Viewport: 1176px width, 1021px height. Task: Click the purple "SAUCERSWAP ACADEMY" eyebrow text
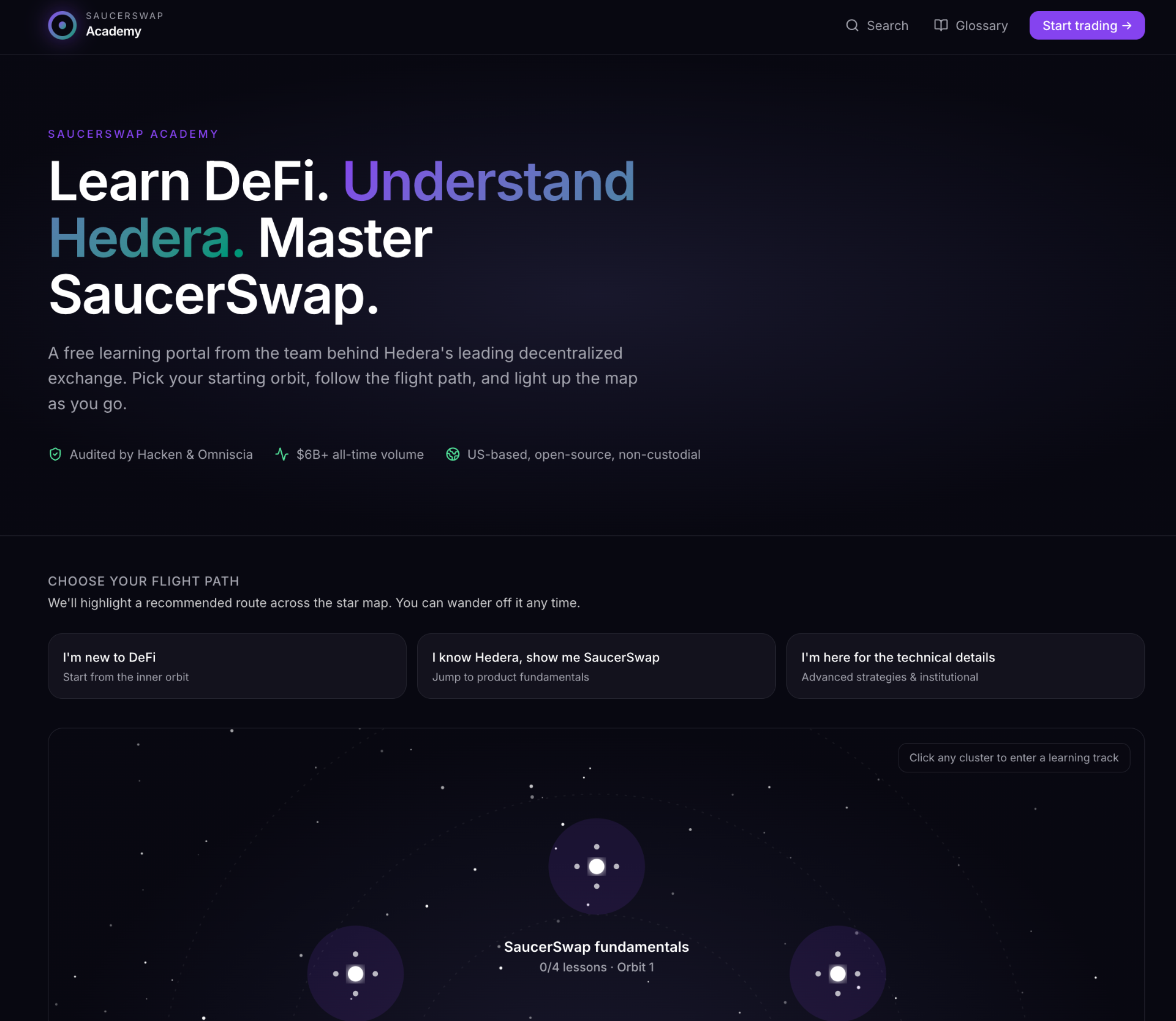133,134
